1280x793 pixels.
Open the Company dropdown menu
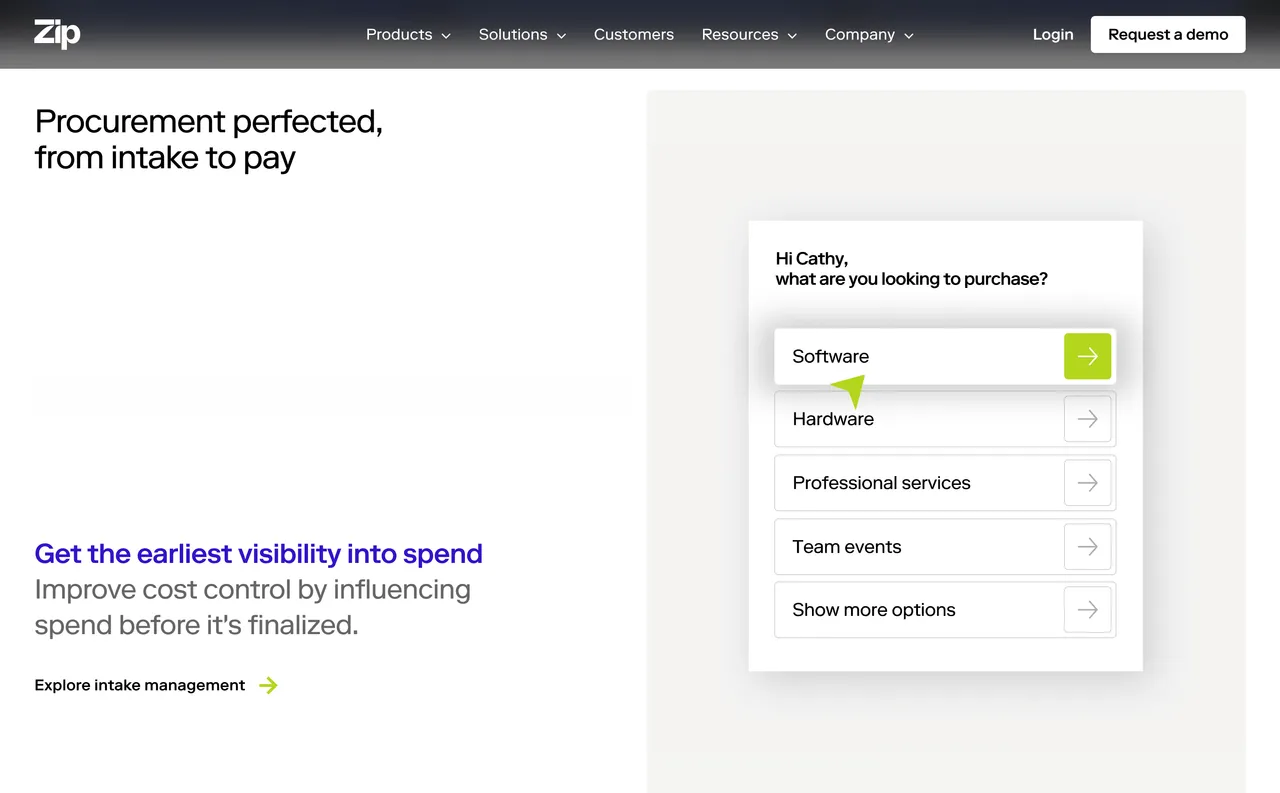coord(868,34)
